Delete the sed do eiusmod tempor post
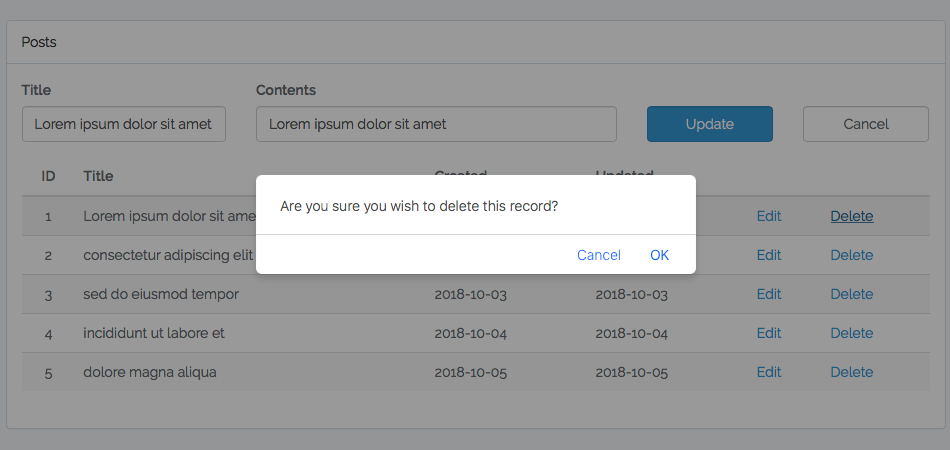Viewport: 950px width, 450px height. pos(851,294)
